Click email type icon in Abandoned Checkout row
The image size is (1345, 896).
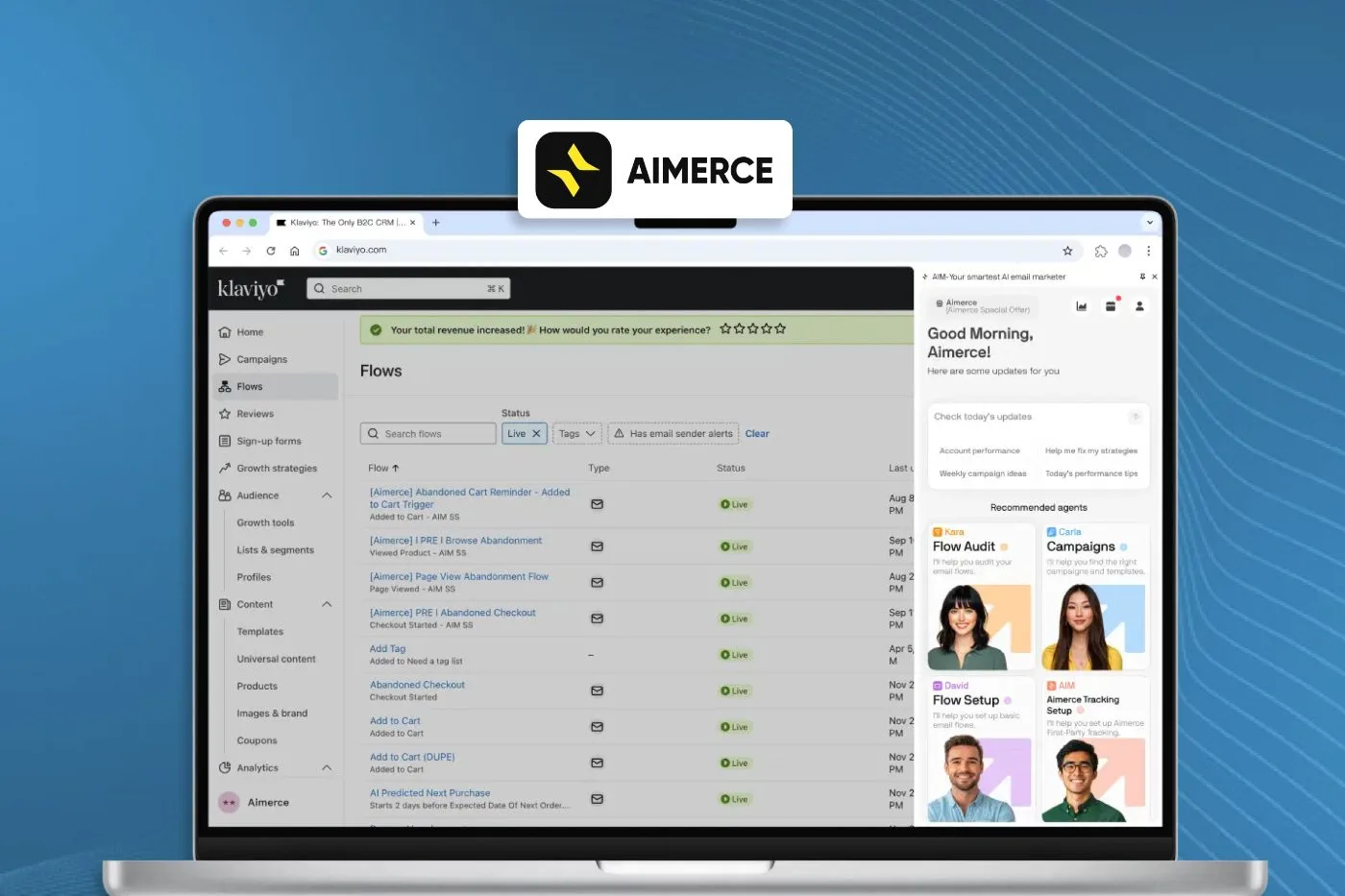coord(597,690)
